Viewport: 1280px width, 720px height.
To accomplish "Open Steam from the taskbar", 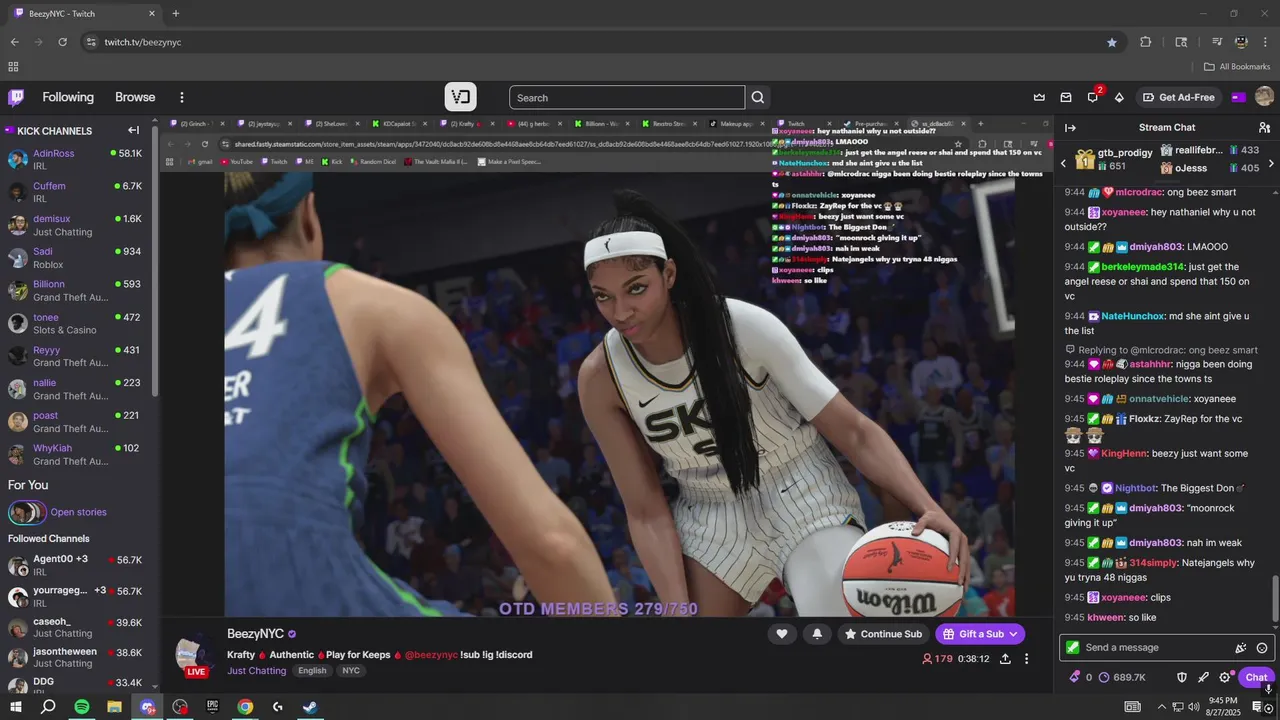I will point(310,707).
